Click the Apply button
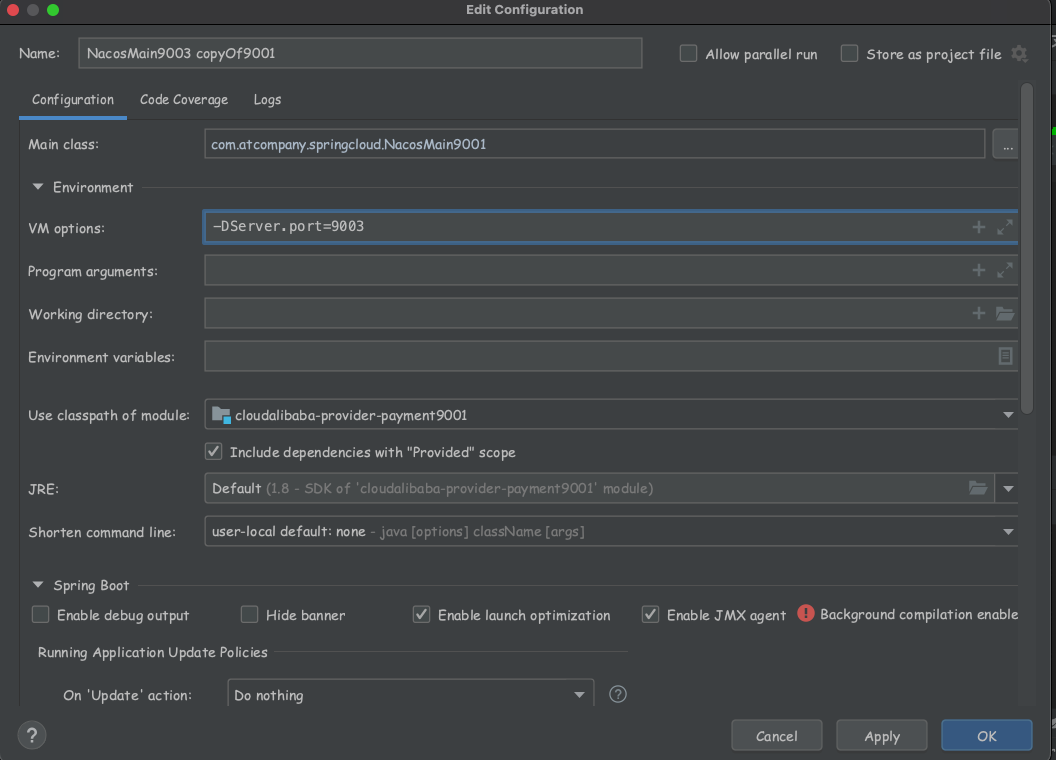Viewport: 1056px width, 760px height. point(882,736)
